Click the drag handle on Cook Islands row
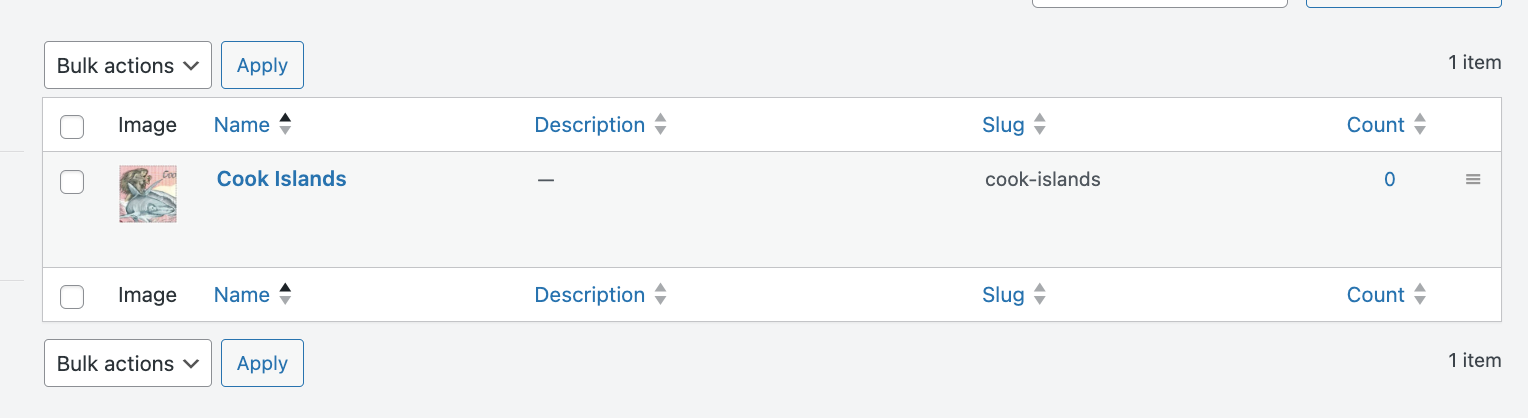1528x418 pixels. (1472, 180)
